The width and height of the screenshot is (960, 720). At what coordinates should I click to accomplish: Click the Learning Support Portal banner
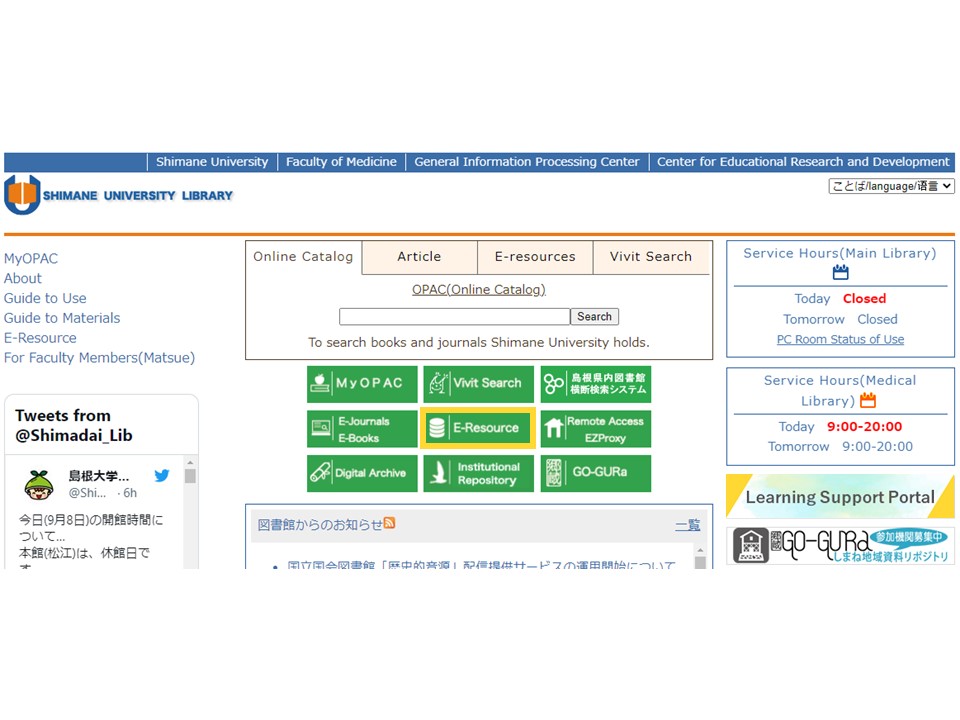pos(840,497)
